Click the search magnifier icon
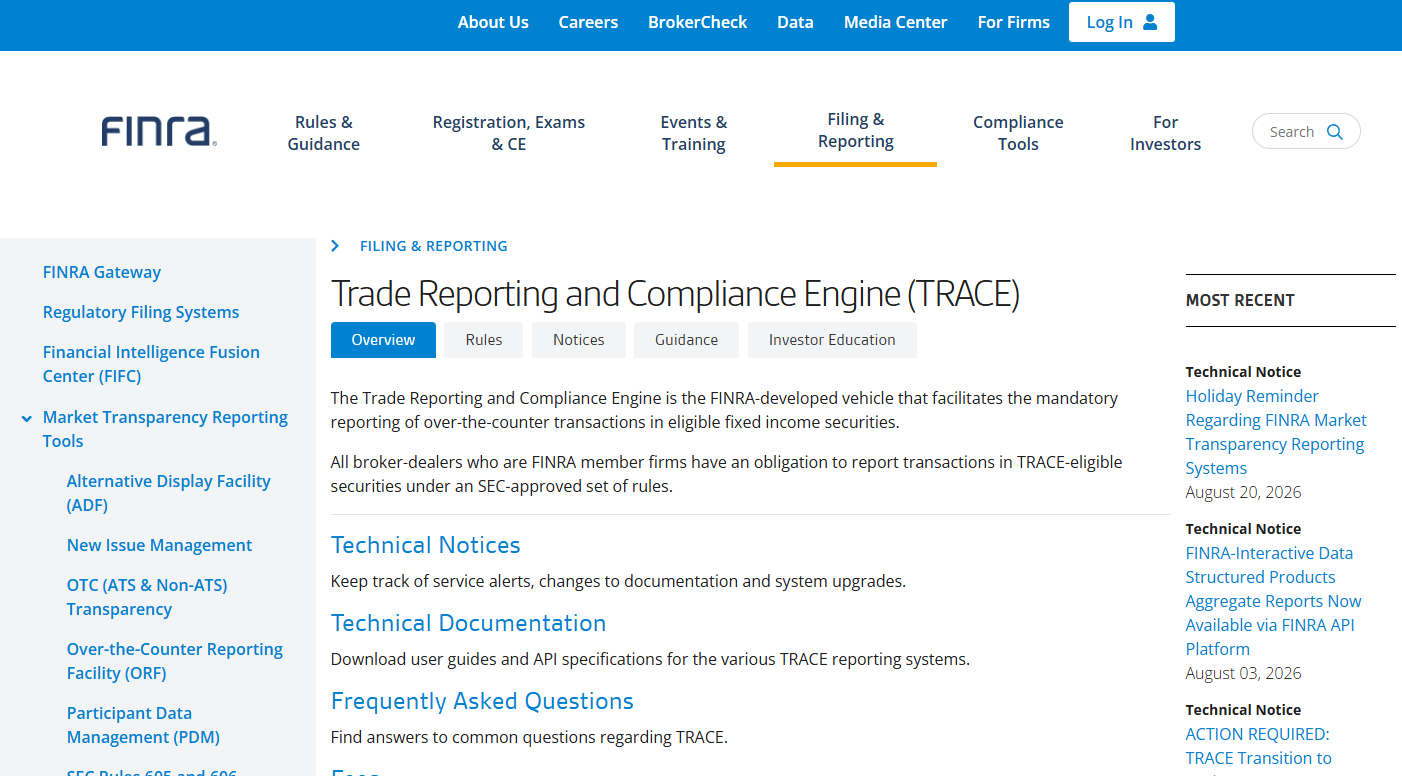1402x776 pixels. tap(1334, 132)
